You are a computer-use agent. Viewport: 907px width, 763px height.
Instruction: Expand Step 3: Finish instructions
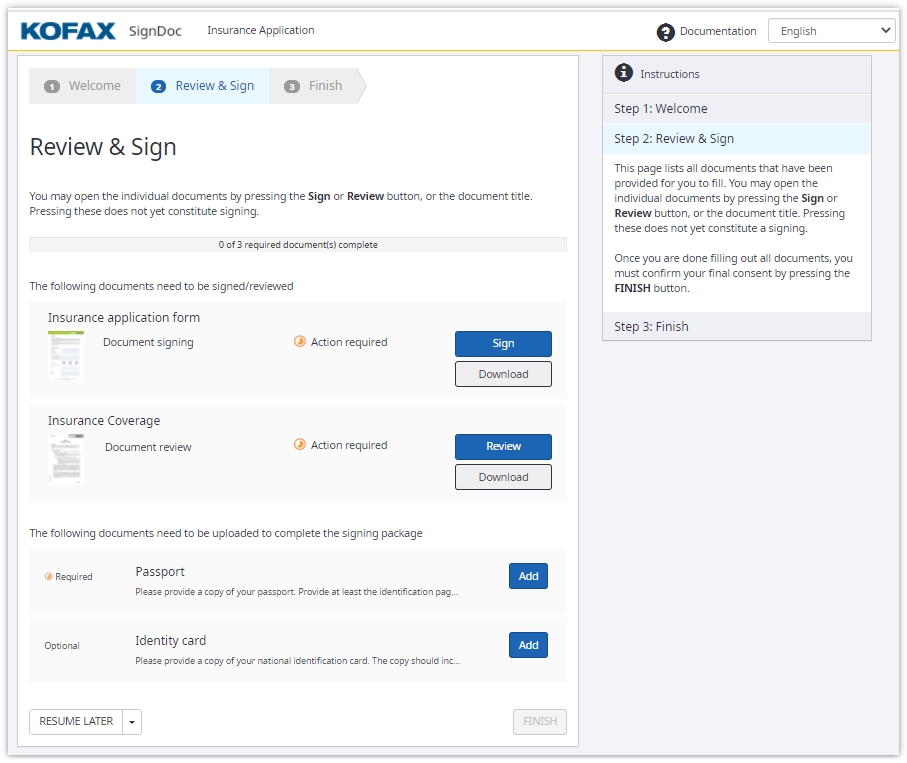point(737,327)
